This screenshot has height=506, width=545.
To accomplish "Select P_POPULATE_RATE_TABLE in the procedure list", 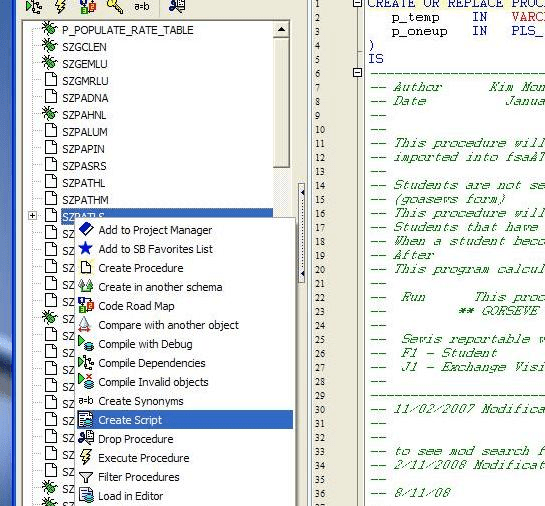I will pyautogui.click(x=128, y=30).
